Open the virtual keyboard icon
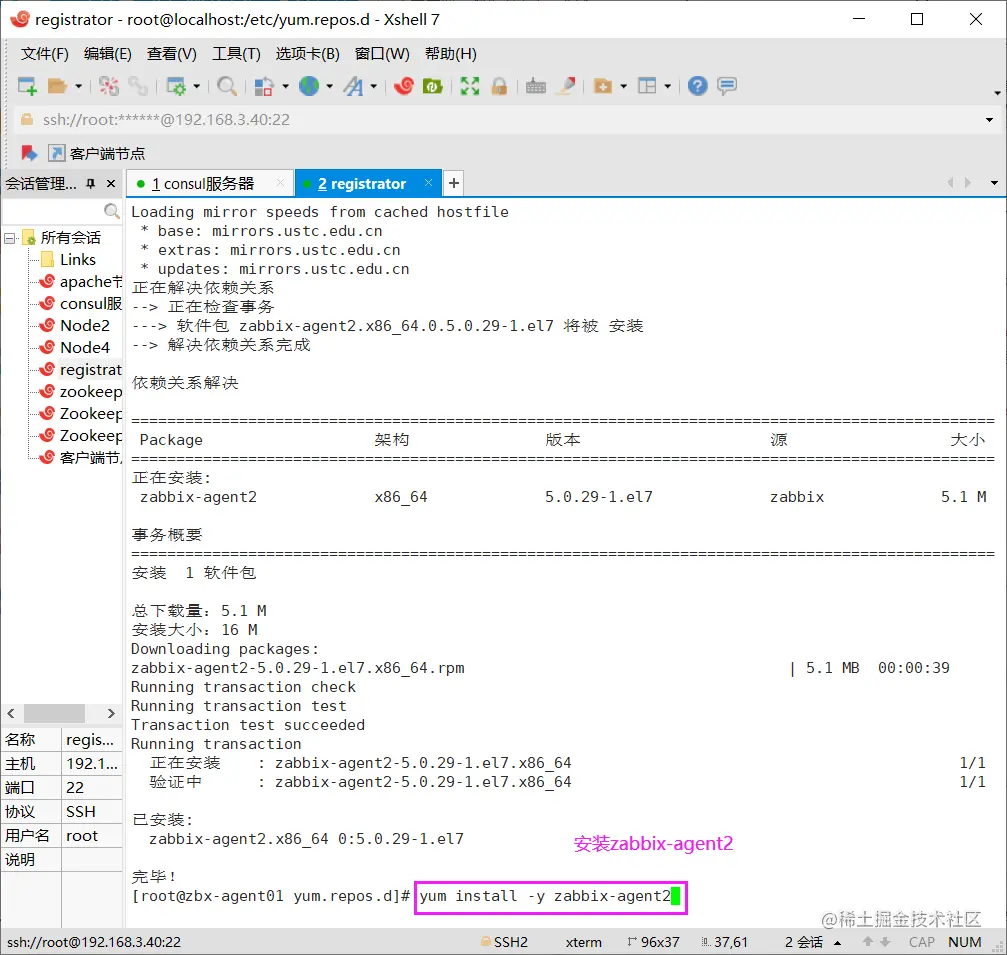This screenshot has width=1007, height=955. [536, 86]
